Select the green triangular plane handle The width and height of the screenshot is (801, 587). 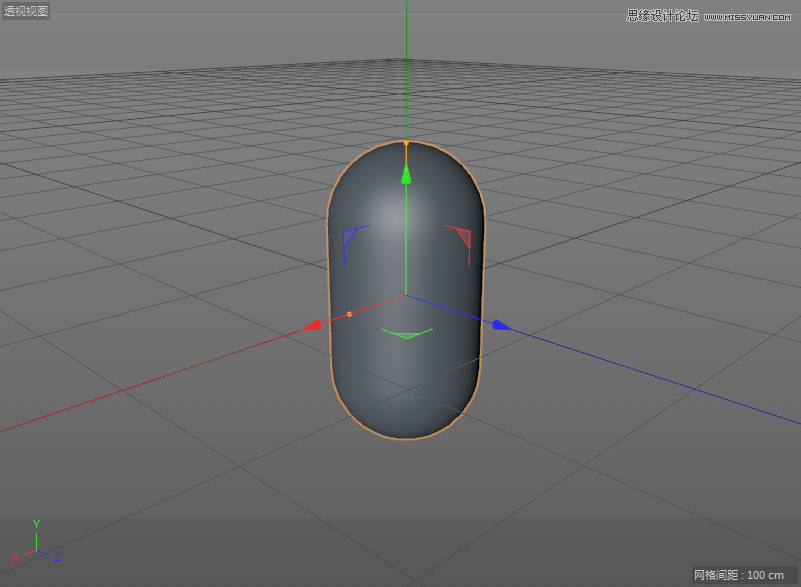pyautogui.click(x=407, y=332)
